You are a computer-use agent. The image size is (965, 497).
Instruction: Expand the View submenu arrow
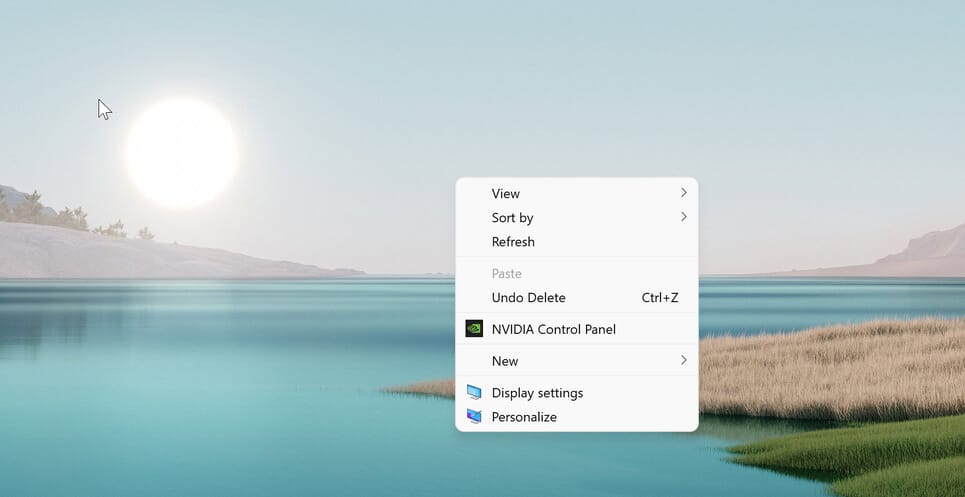684,193
